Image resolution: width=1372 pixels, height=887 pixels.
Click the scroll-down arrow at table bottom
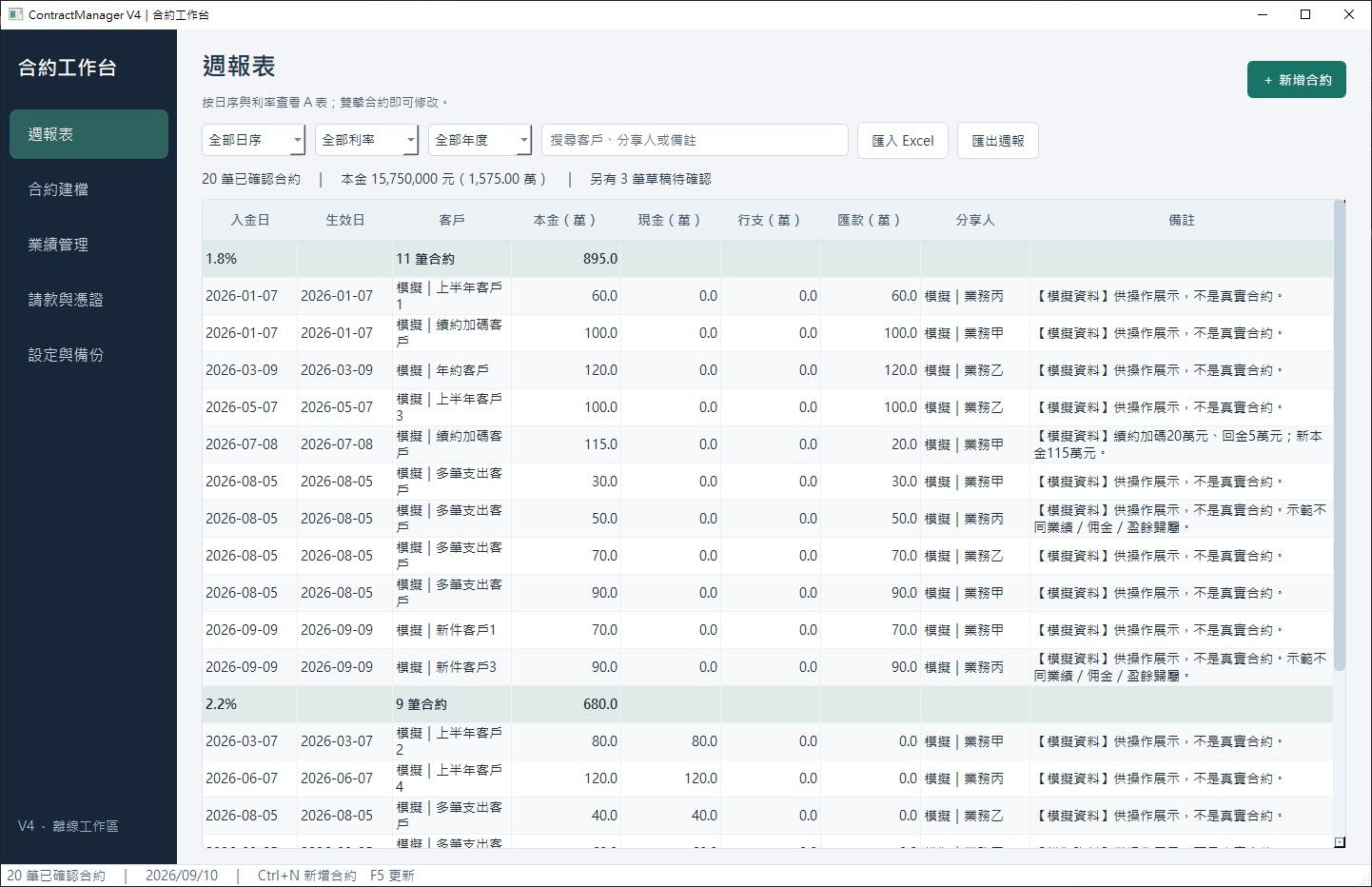tap(1340, 842)
